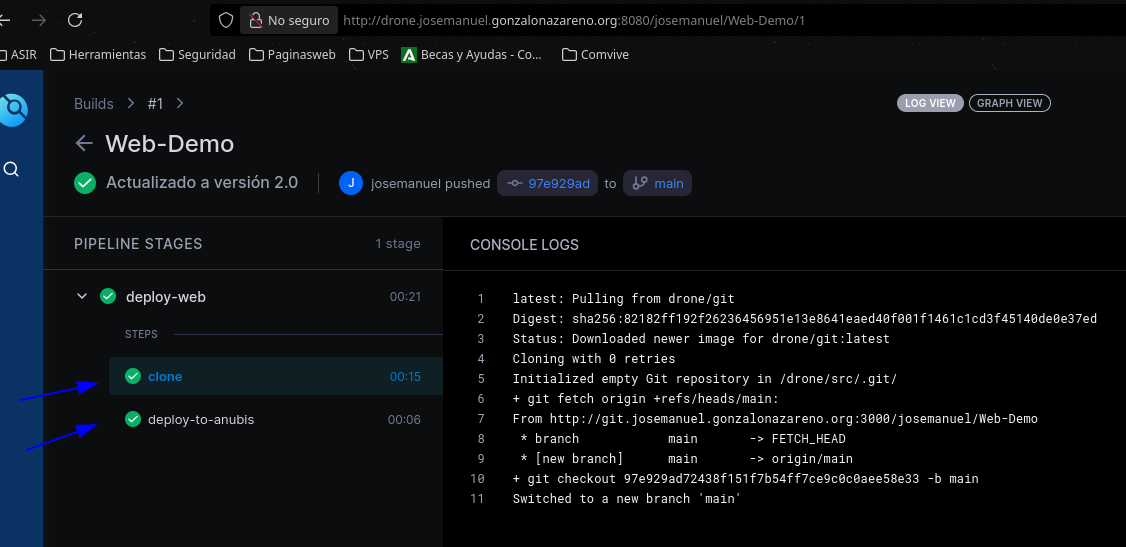The height and width of the screenshot is (547, 1126).
Task: Click the deploy-web green check icon
Action: [x=108, y=296]
